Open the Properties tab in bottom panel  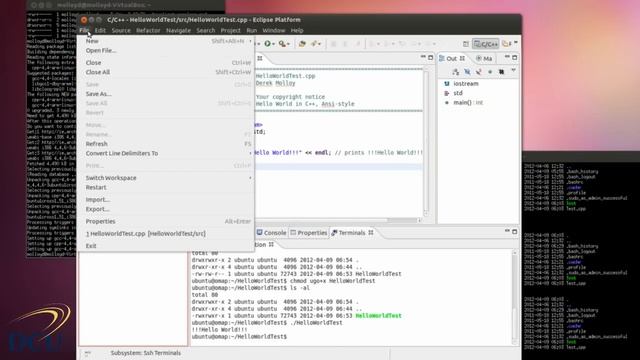point(309,233)
